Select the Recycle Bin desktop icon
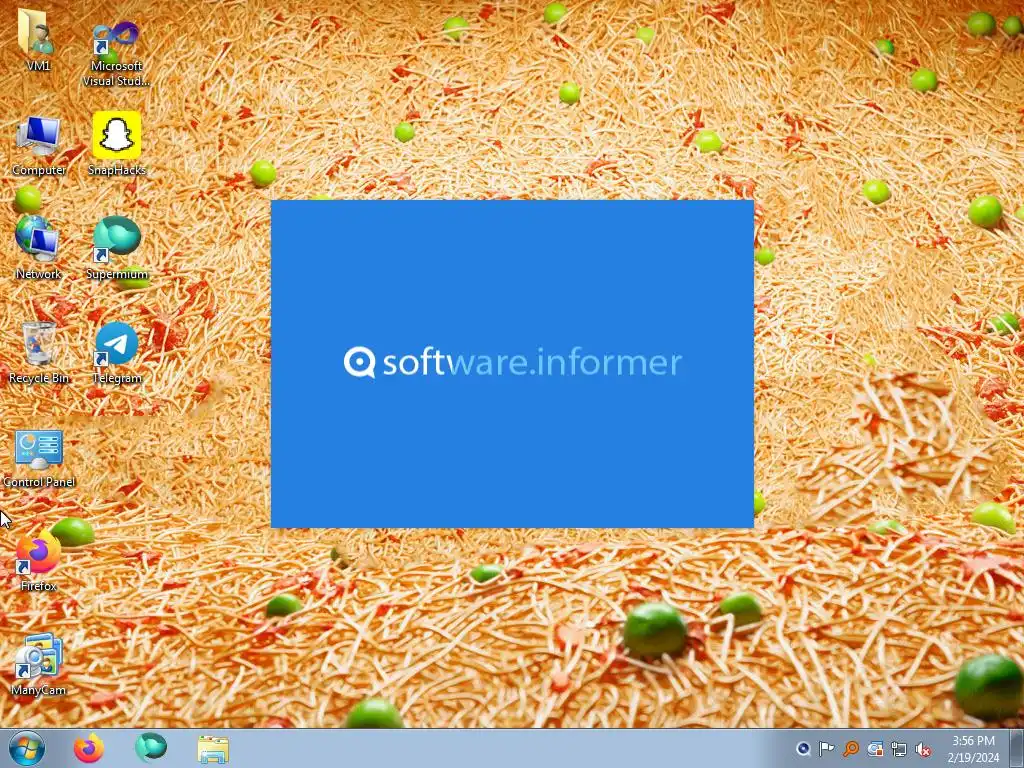This screenshot has width=1024, height=768. (39, 352)
